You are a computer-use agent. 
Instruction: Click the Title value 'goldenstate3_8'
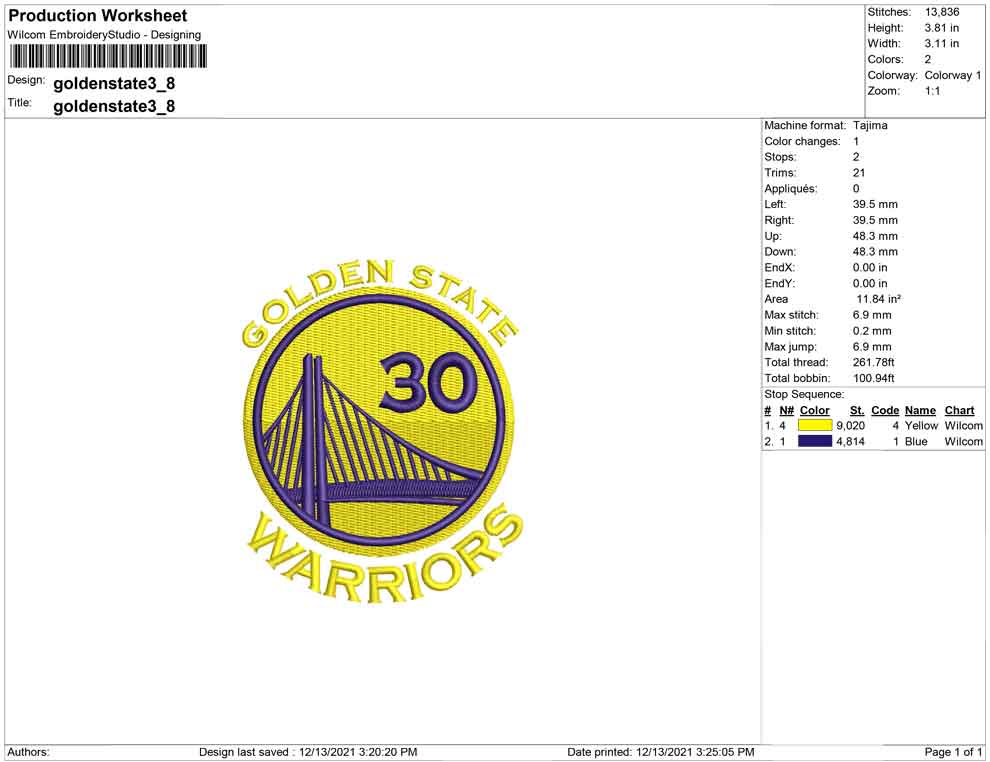(114, 106)
